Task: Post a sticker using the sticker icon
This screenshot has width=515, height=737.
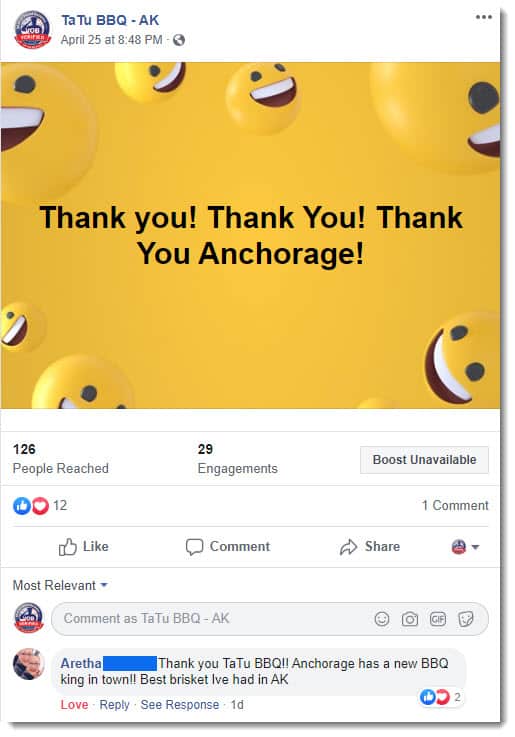Action: tap(466, 619)
